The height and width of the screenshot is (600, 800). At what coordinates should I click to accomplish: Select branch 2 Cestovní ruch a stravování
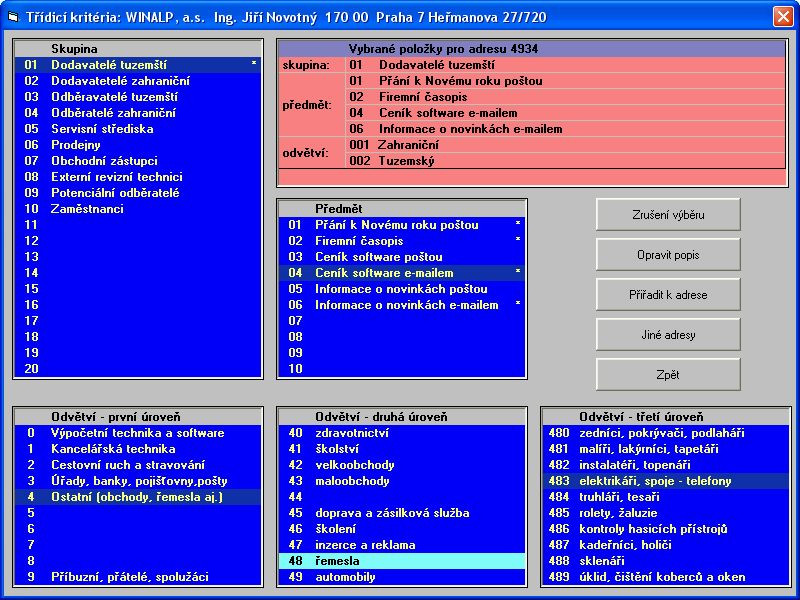point(138,465)
